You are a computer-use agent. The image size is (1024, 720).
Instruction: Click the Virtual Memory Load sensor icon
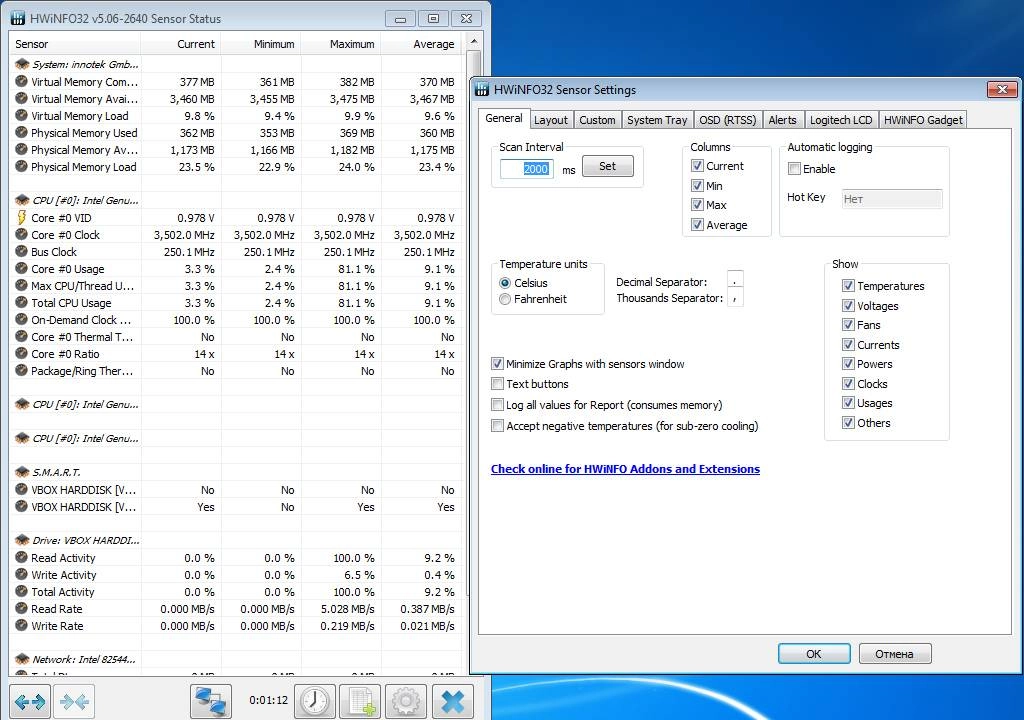(22, 116)
